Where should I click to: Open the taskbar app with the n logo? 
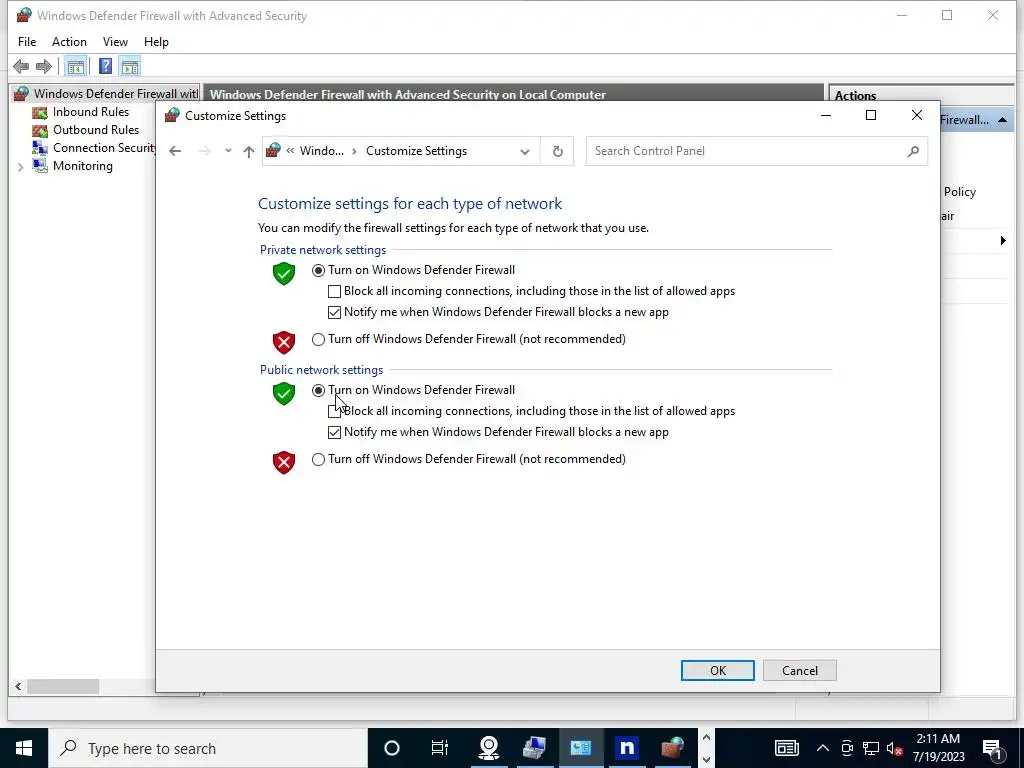[626, 748]
